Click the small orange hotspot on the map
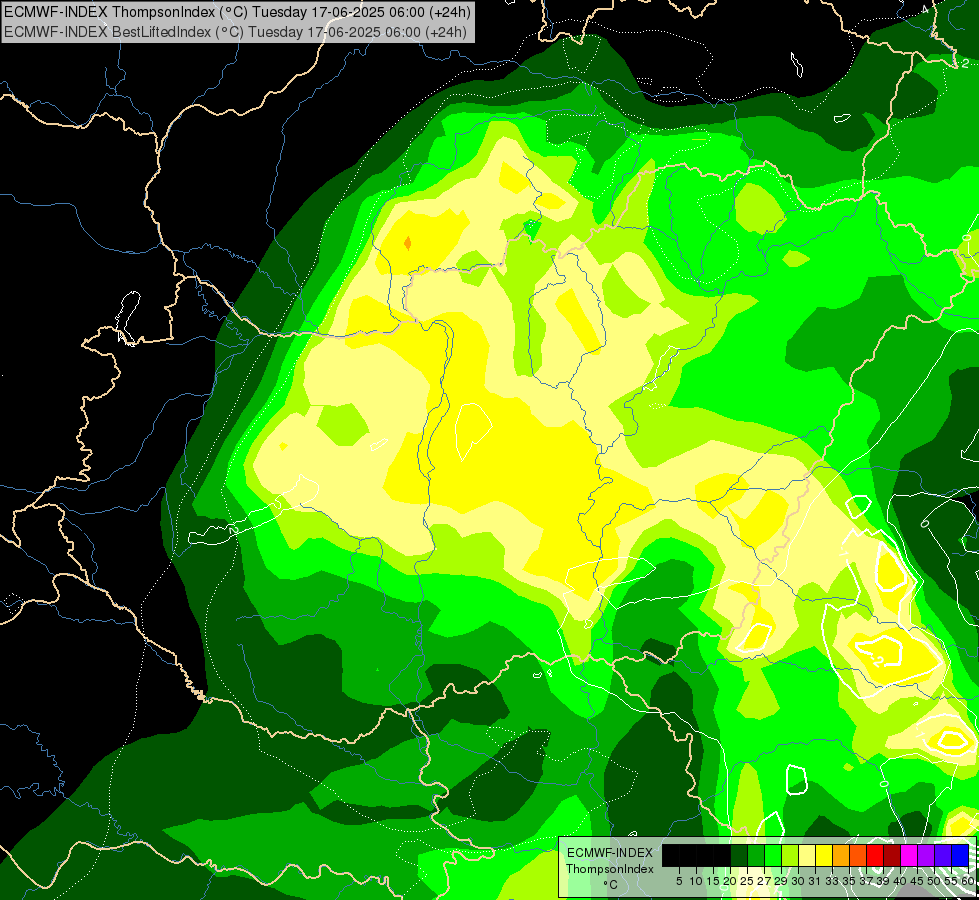This screenshot has width=979, height=900. click(408, 243)
